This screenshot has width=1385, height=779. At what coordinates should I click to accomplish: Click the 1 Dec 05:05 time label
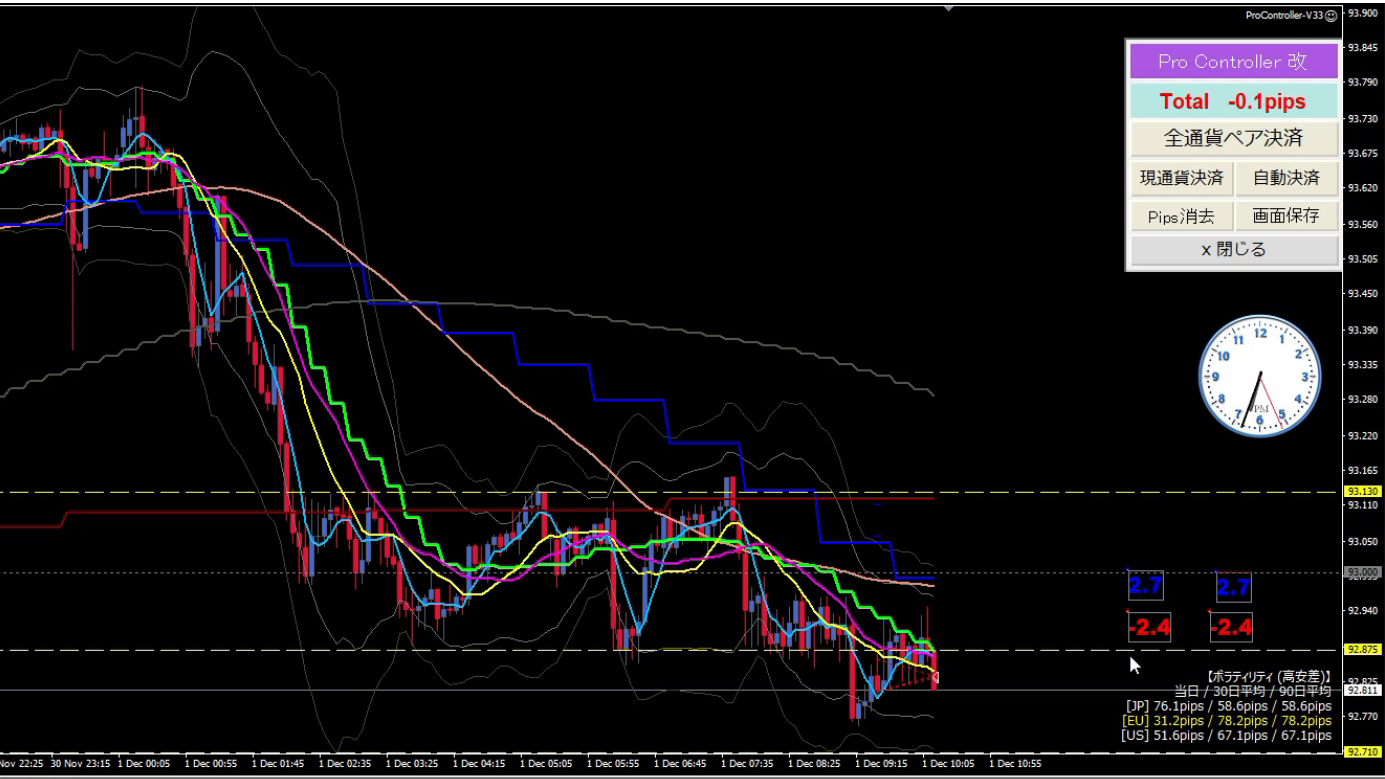pyautogui.click(x=546, y=763)
